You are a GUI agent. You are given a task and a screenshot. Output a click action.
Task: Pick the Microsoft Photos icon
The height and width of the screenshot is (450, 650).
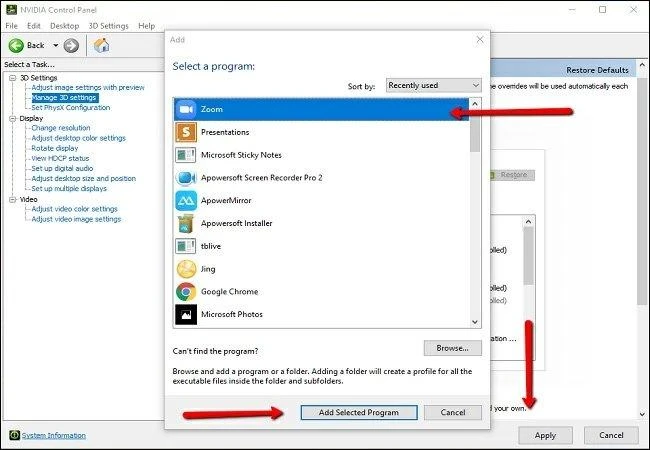[186, 315]
